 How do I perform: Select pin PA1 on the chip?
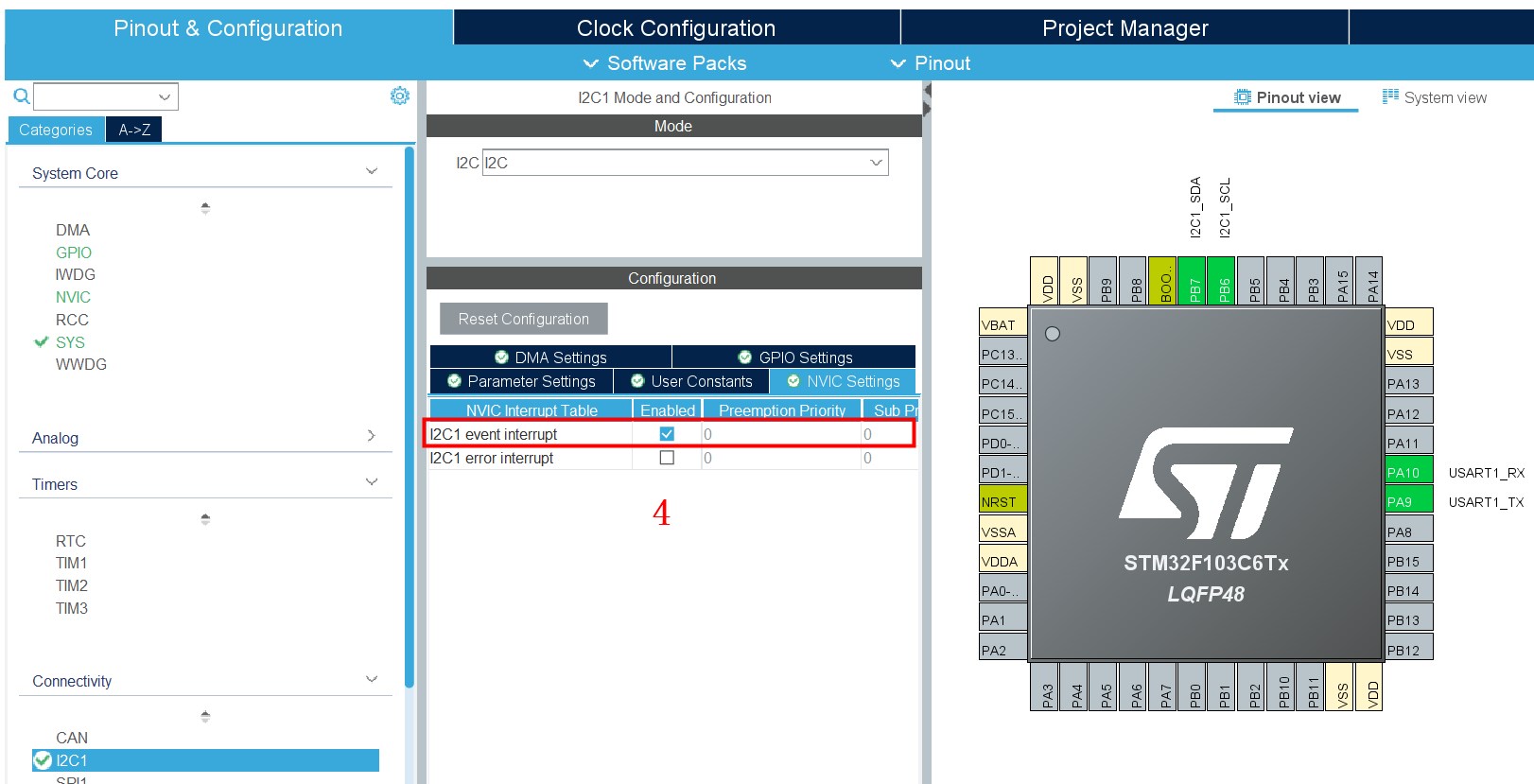click(1002, 619)
